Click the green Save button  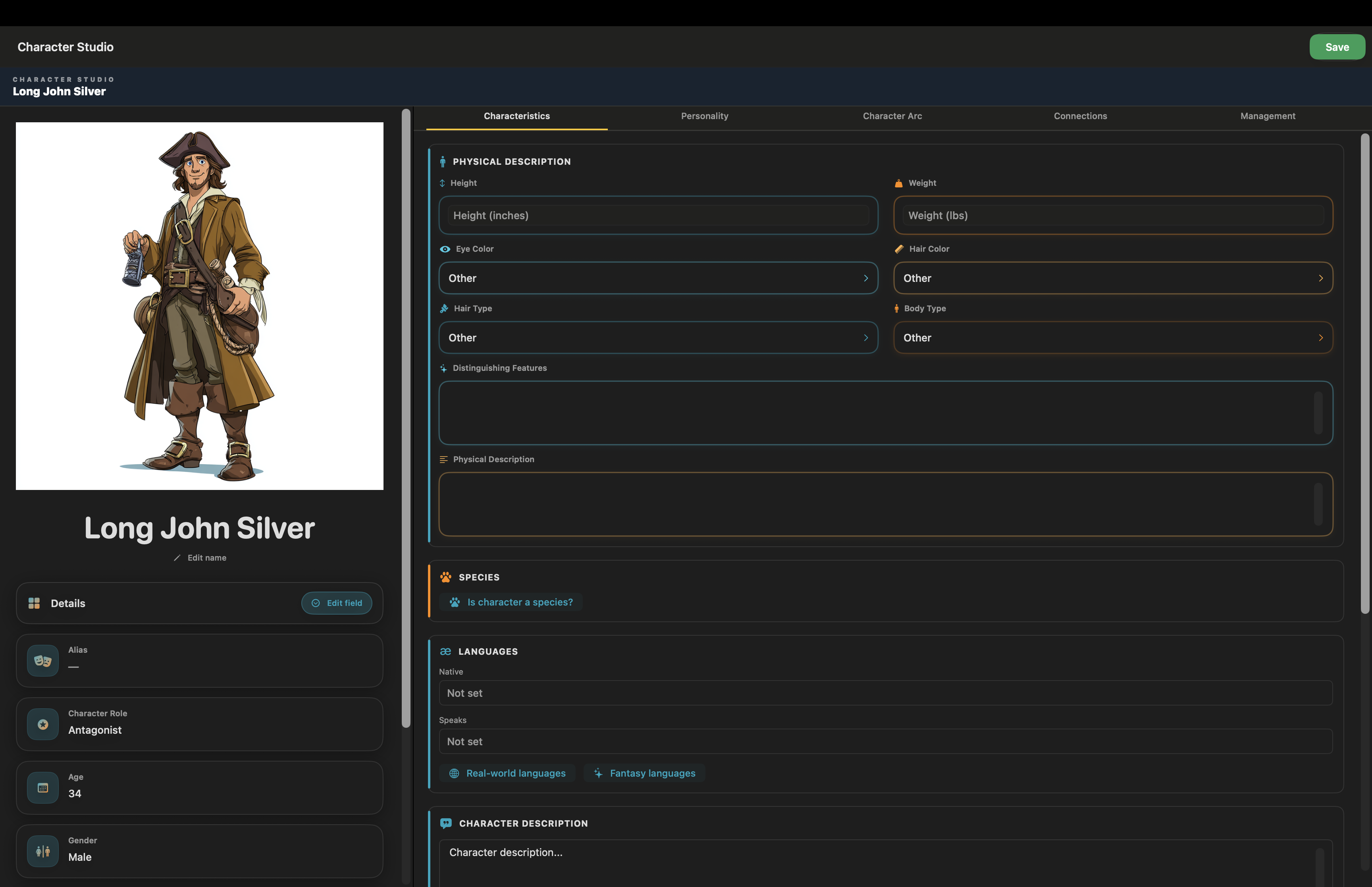(x=1337, y=47)
